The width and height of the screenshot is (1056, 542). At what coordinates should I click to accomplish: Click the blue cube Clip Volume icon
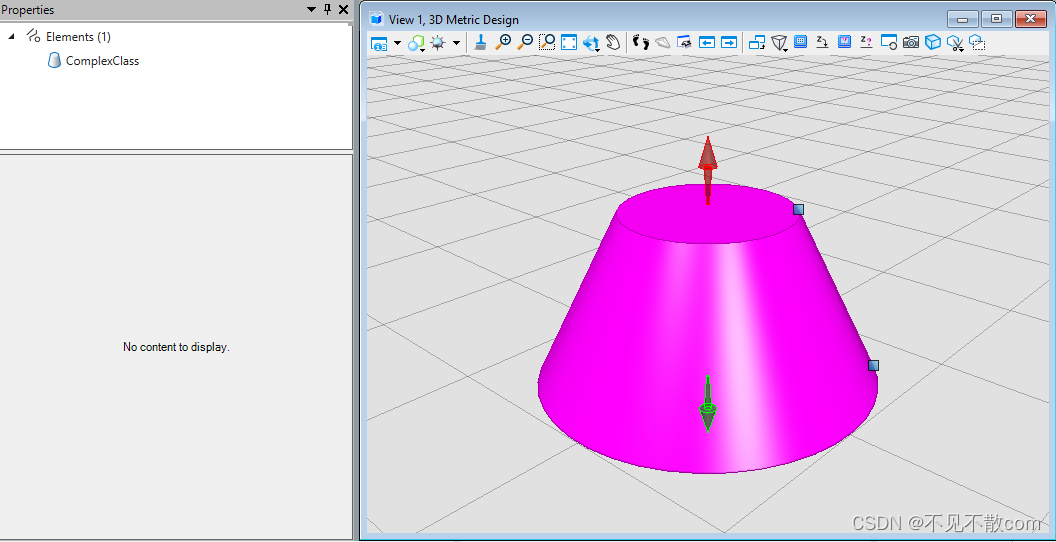pos(932,43)
